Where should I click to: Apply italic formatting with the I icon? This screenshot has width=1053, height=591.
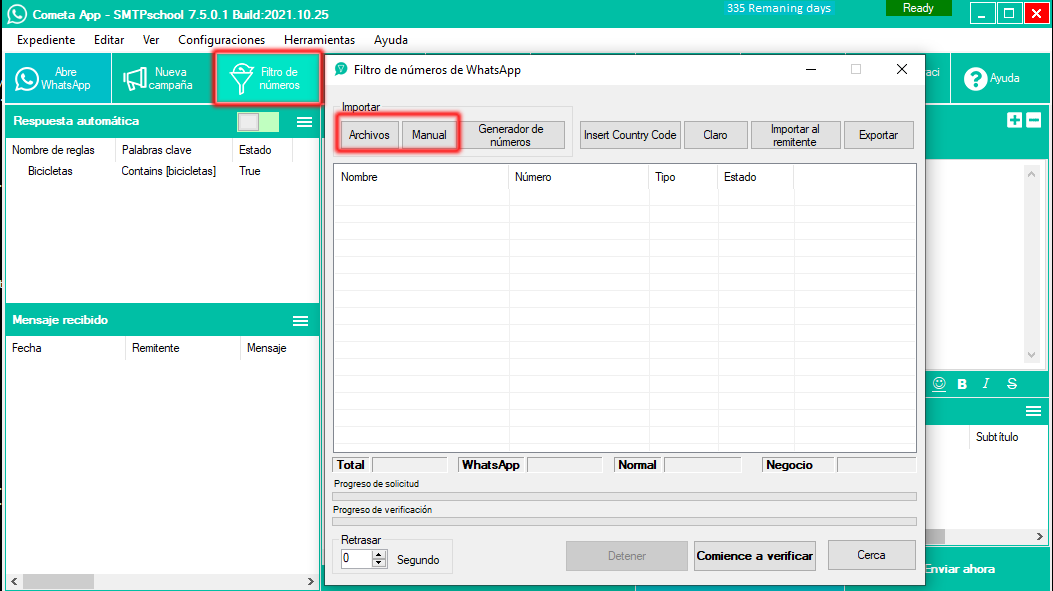[x=986, y=383]
